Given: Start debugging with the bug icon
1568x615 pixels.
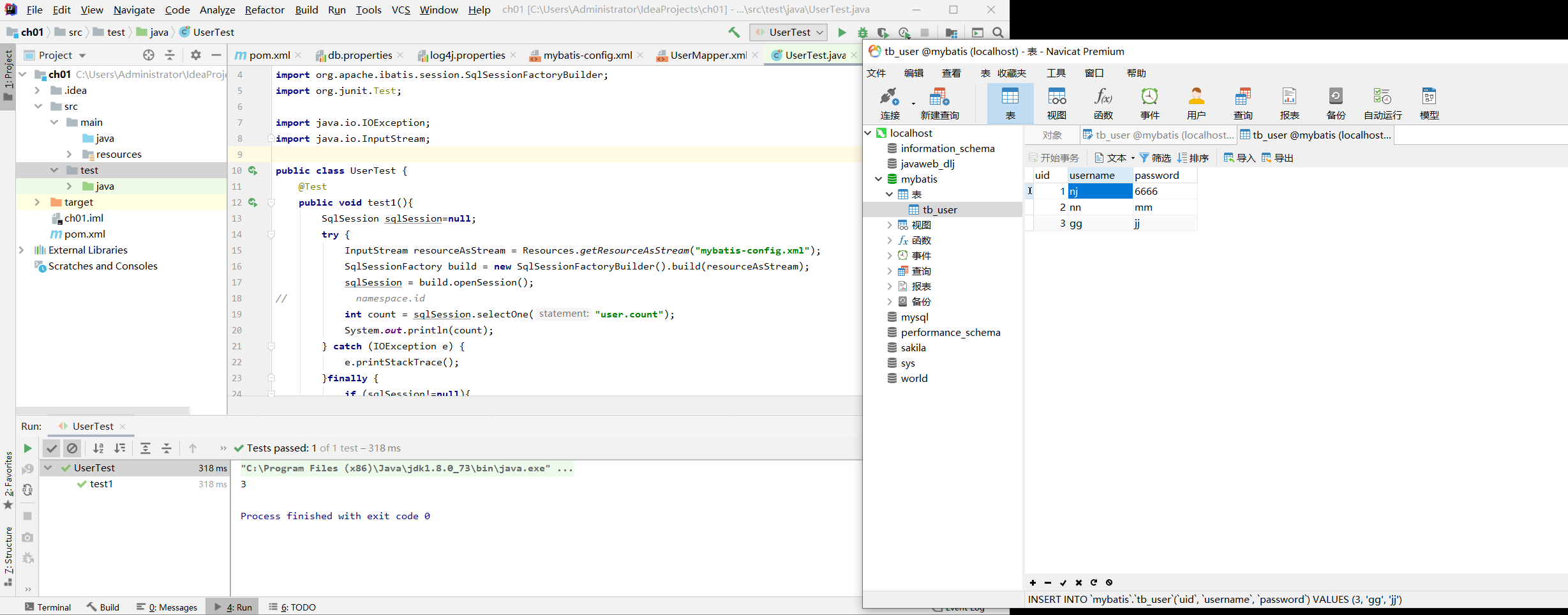Looking at the screenshot, I should [x=863, y=32].
